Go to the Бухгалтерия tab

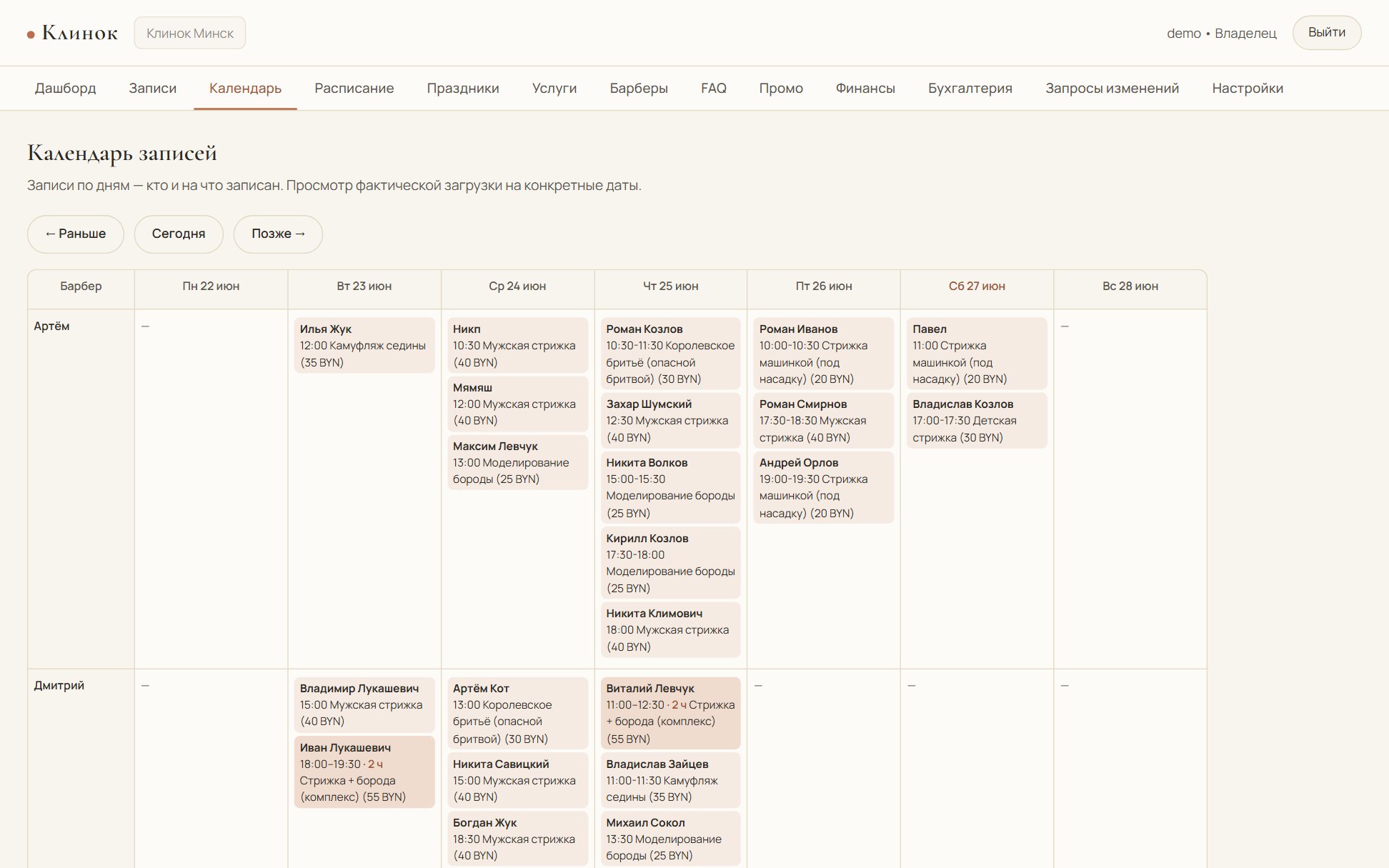coord(970,89)
